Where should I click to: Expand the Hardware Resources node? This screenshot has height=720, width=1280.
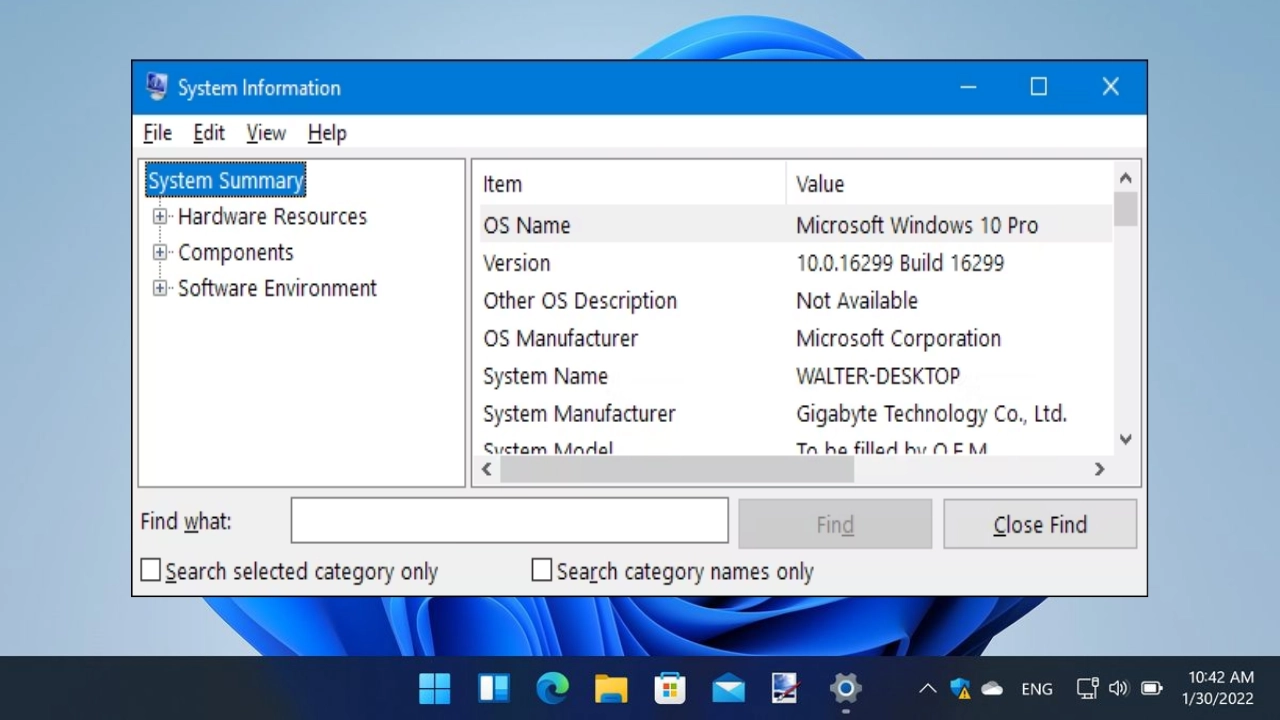[x=160, y=216]
